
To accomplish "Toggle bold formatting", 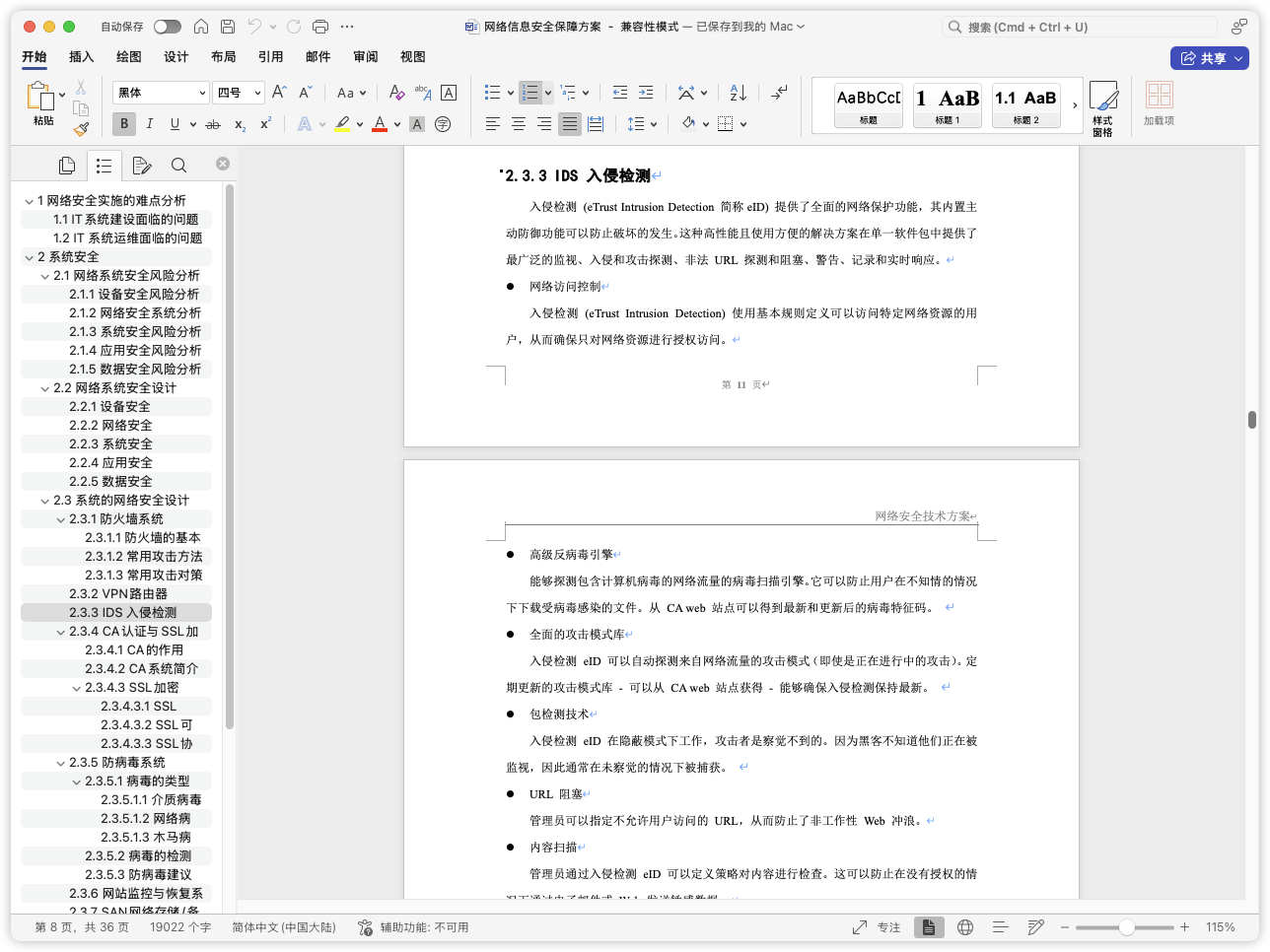I will (x=123, y=123).
